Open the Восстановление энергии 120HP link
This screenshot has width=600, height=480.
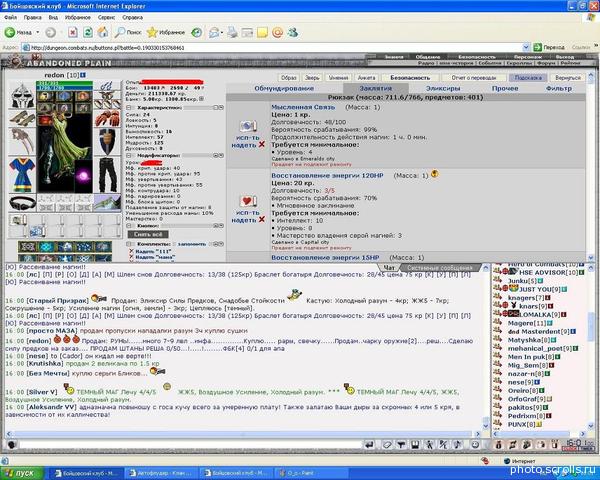pyautogui.click(x=327, y=176)
